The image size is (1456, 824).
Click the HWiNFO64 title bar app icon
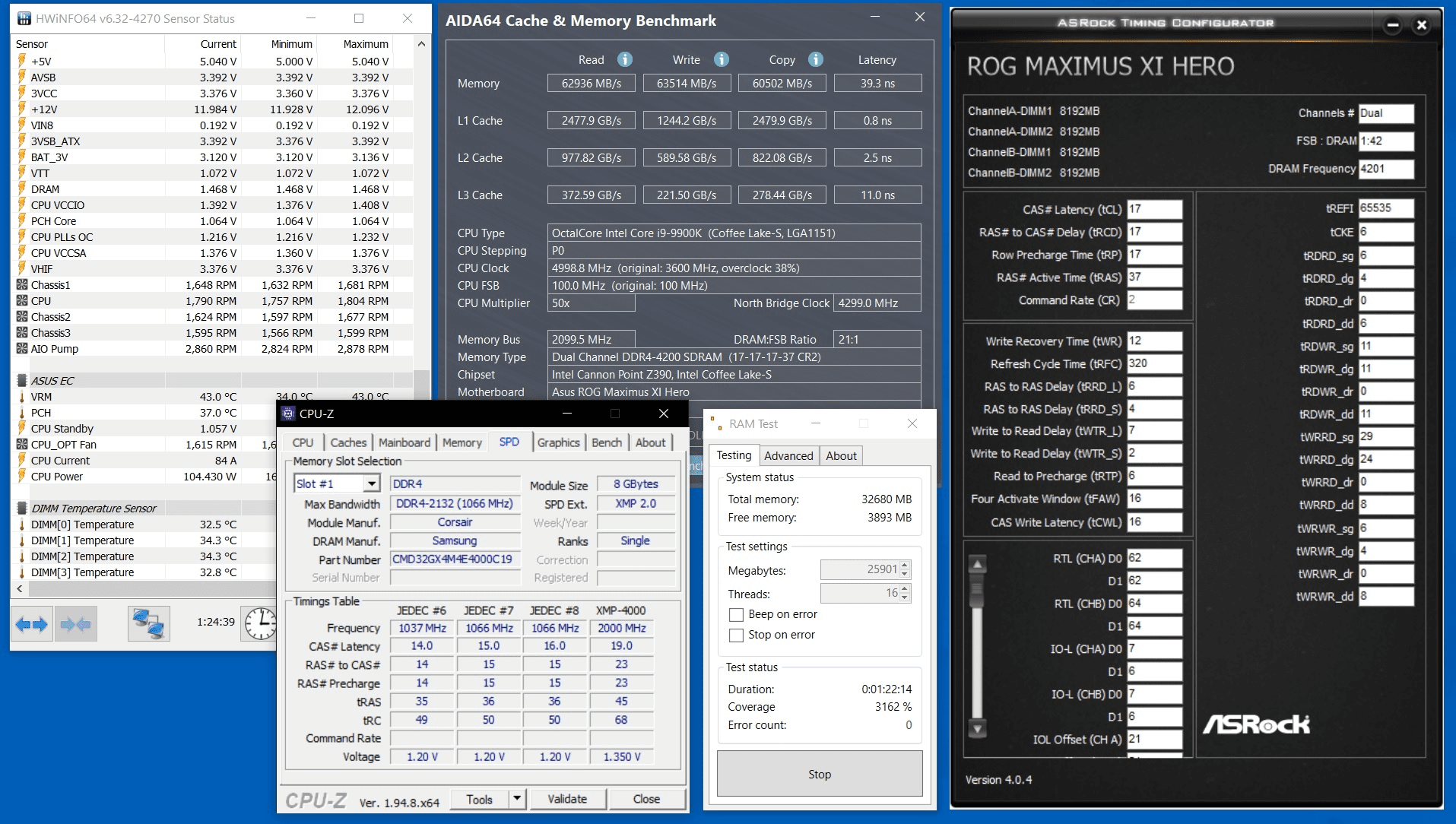coord(24,18)
